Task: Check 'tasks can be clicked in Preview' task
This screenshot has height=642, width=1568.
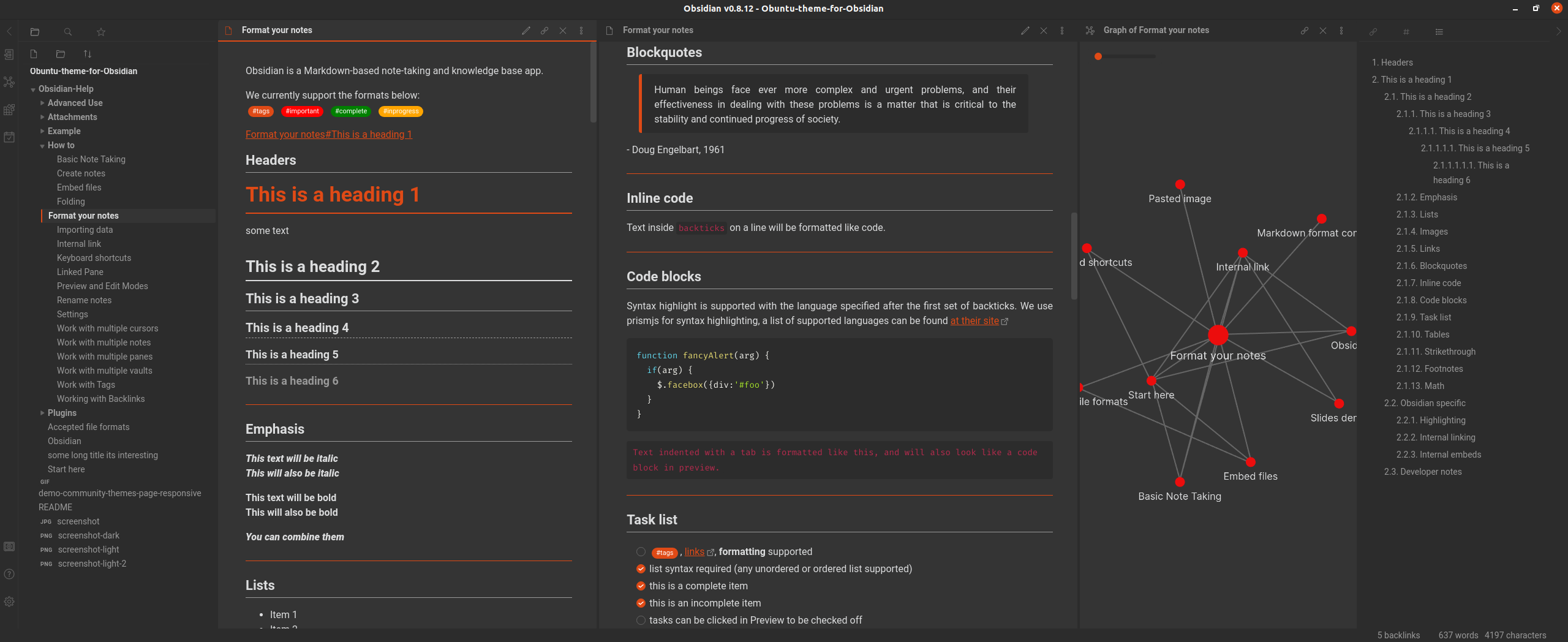Action: 641,621
